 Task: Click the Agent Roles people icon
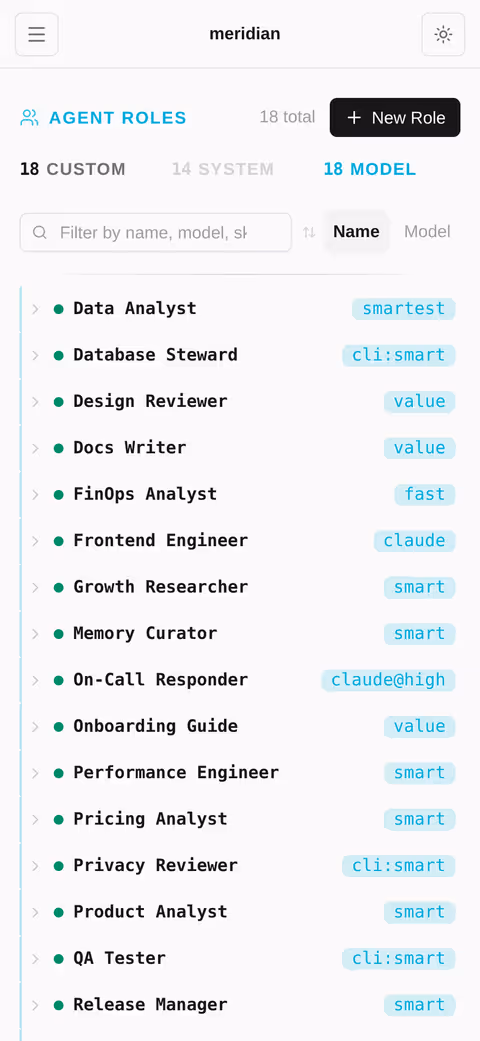pyautogui.click(x=29, y=118)
